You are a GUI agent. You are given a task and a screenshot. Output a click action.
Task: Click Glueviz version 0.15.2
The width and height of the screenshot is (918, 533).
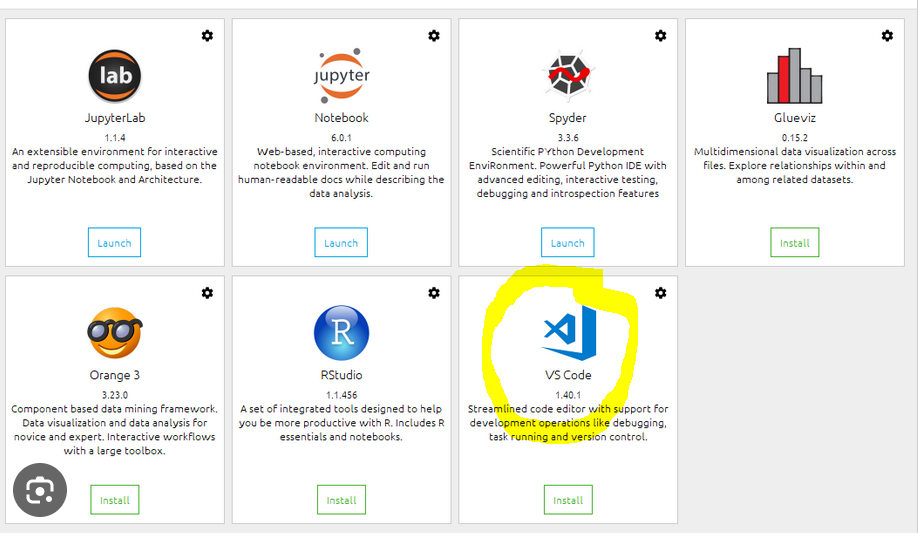pyautogui.click(x=794, y=138)
